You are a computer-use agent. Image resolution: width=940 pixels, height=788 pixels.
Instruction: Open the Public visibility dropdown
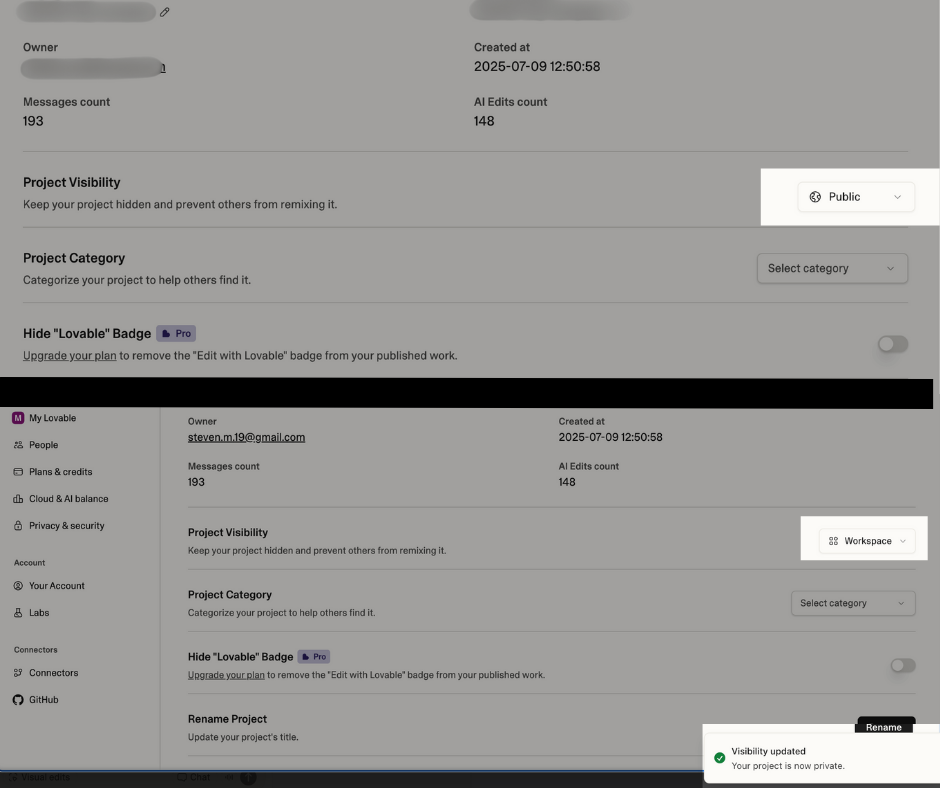855,197
